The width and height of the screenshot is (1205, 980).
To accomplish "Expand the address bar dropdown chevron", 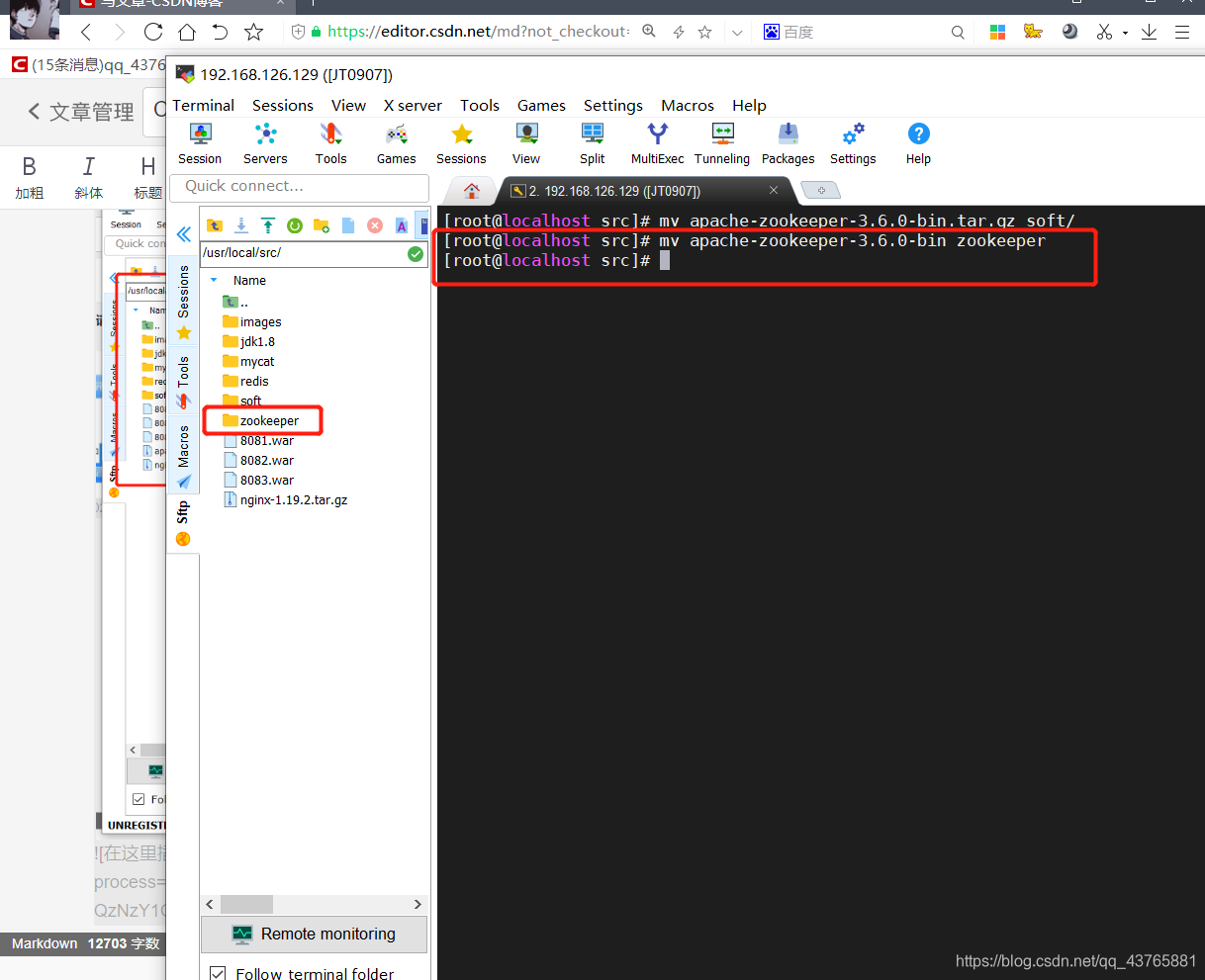I will (737, 32).
